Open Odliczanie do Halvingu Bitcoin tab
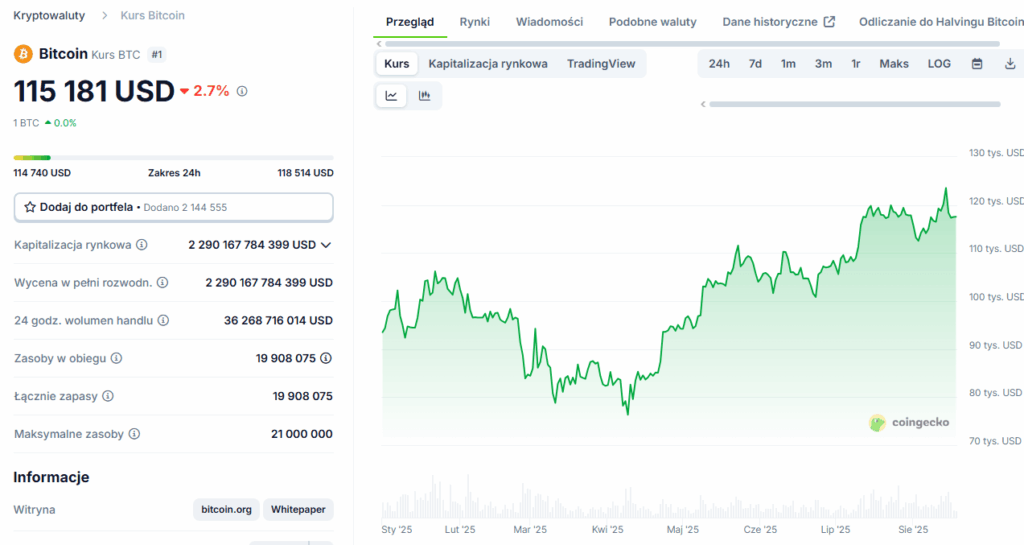Image resolution: width=1024 pixels, height=545 pixels. (941, 22)
